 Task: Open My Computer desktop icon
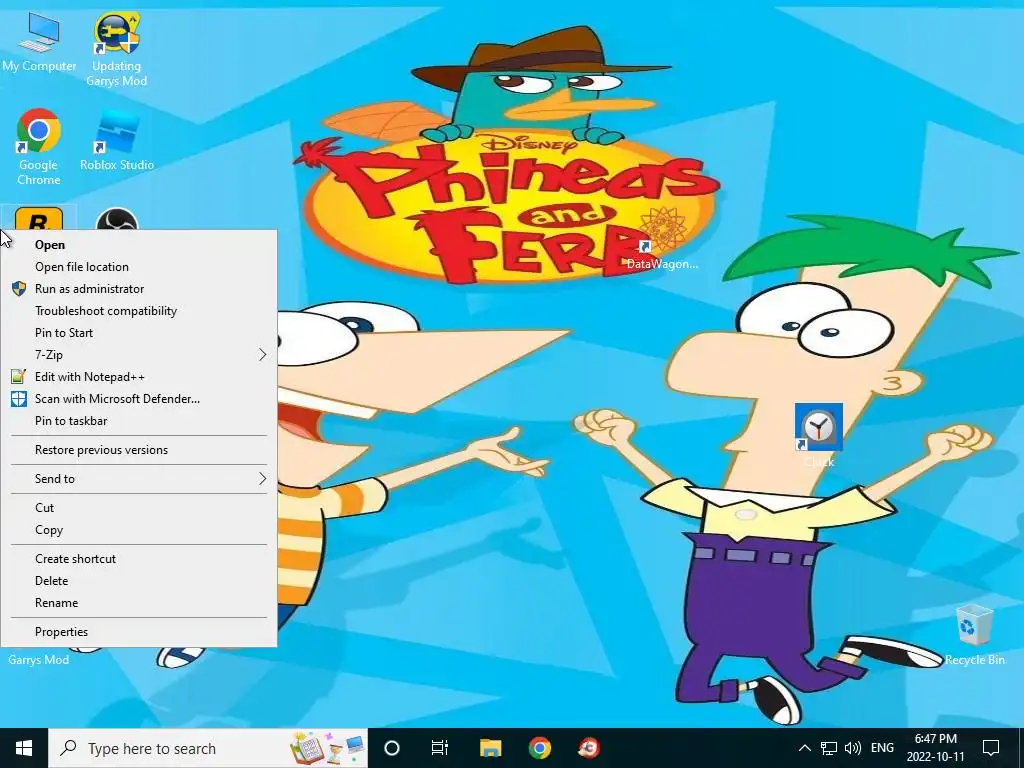[x=39, y=42]
